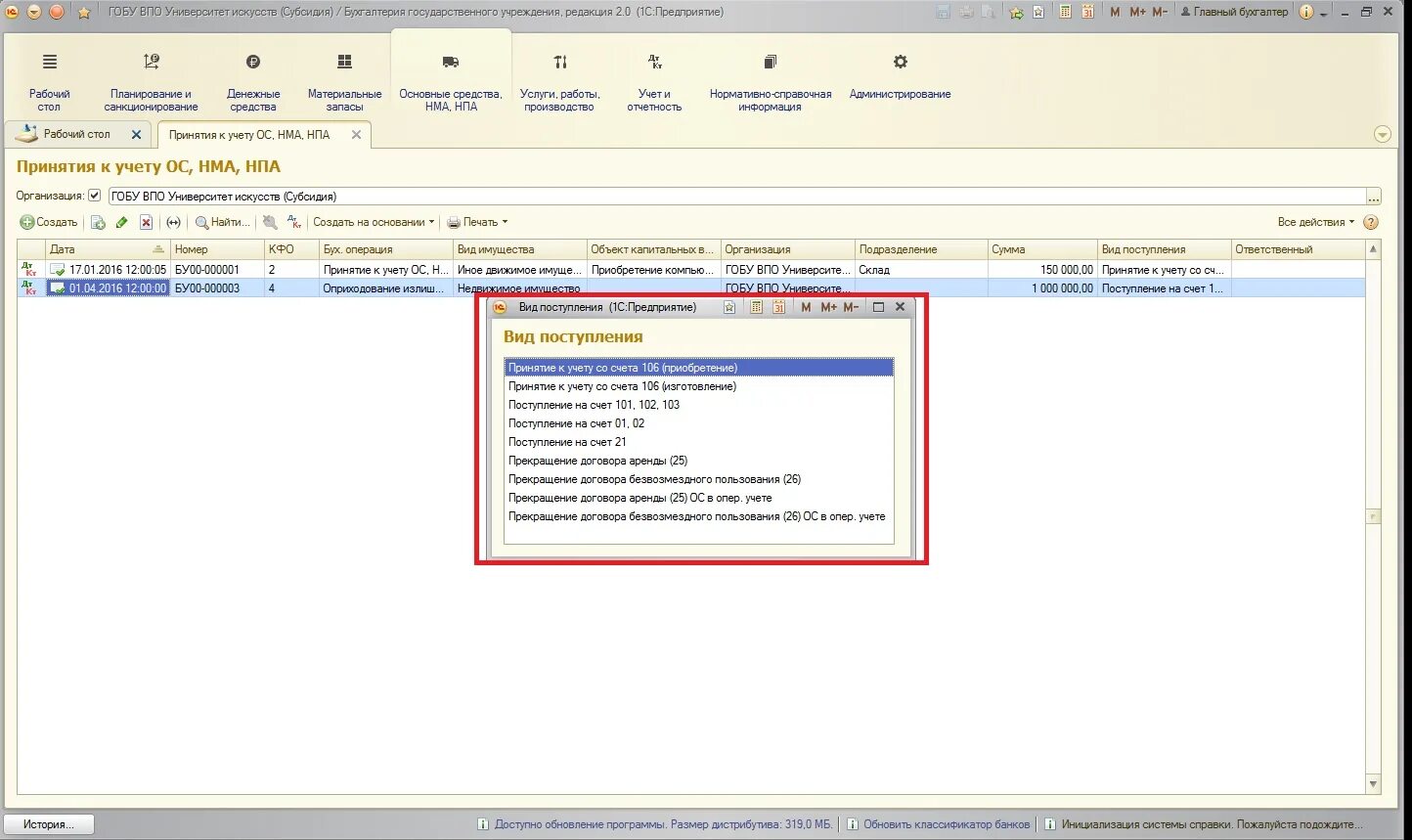Open the Денежные средства section
This screenshot has height=840, width=1412.
(253, 82)
